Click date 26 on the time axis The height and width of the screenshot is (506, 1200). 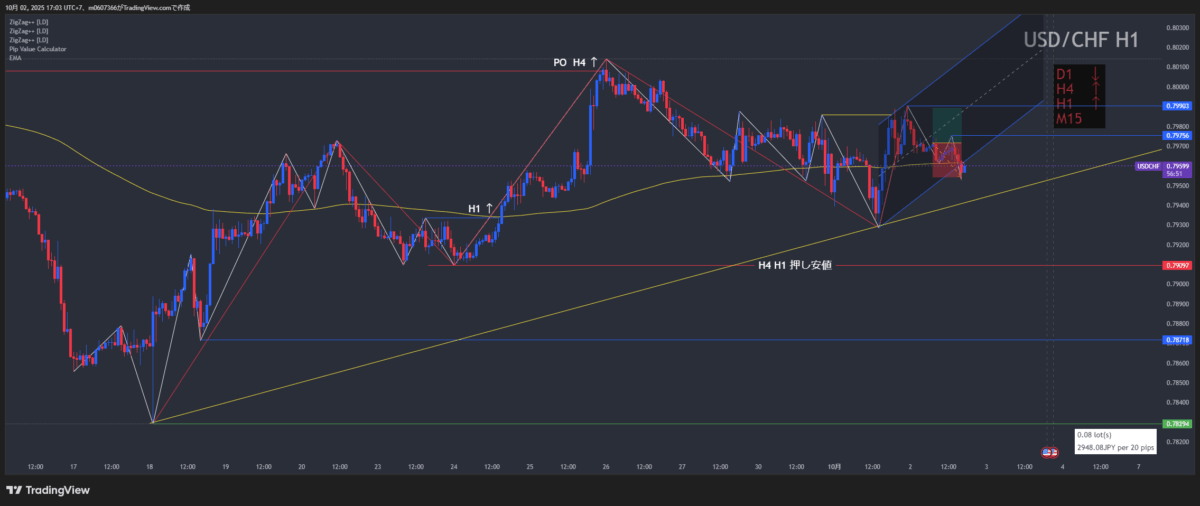(x=607, y=466)
